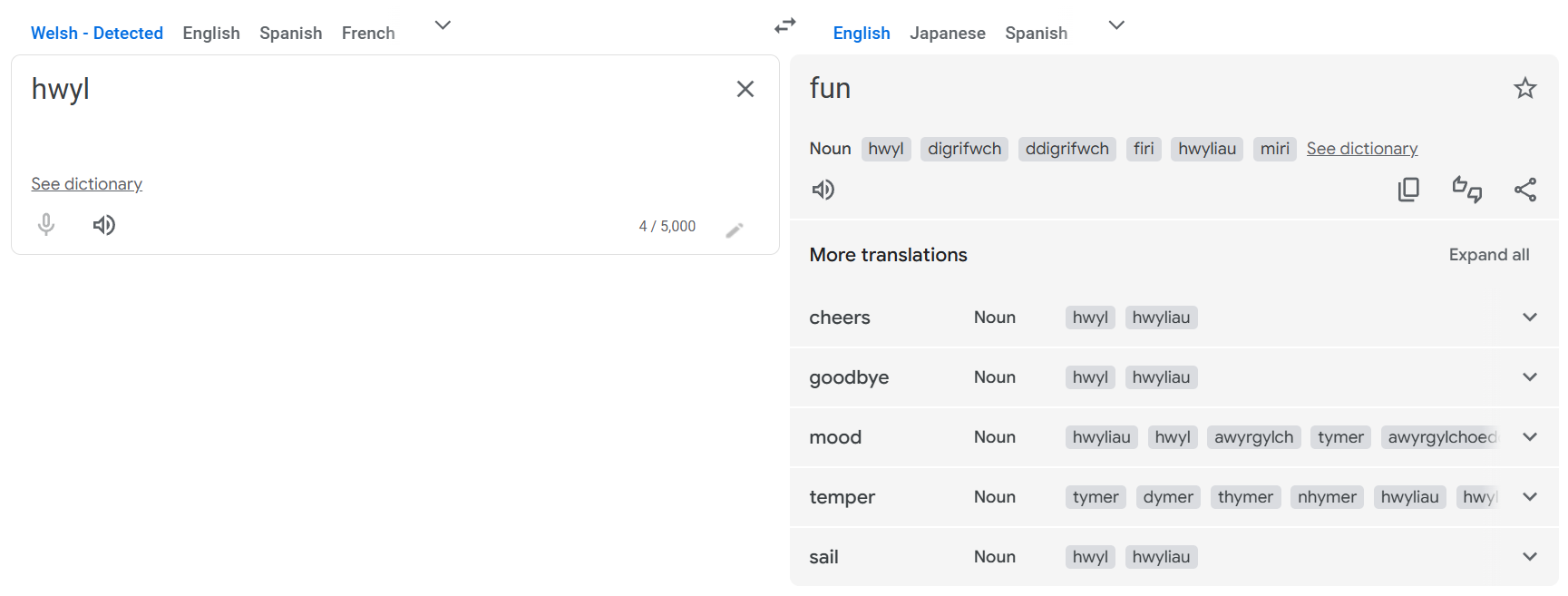Screen dimensions: 1568x596
Task: Save translation with the star icon
Action: [1524, 88]
